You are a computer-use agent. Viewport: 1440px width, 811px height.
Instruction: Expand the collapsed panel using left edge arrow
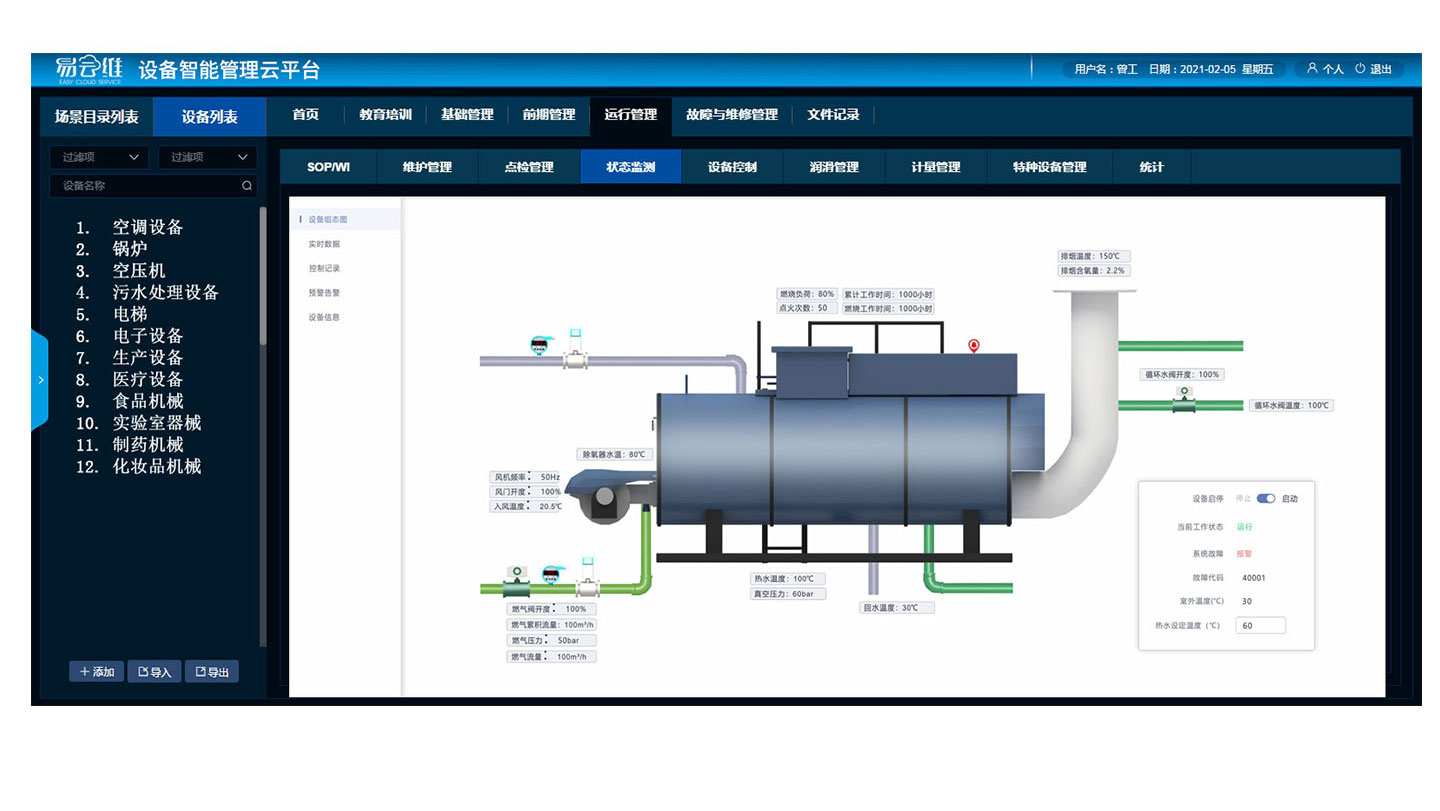click(x=40, y=380)
